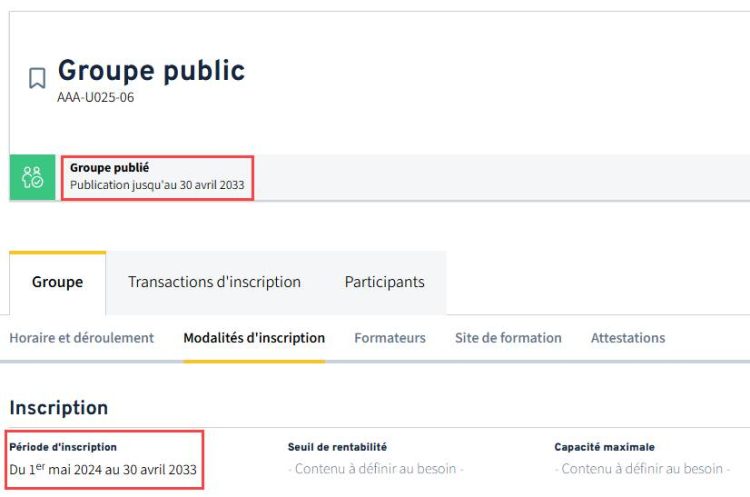Open the Transactions d'inscription tab

pos(214,282)
